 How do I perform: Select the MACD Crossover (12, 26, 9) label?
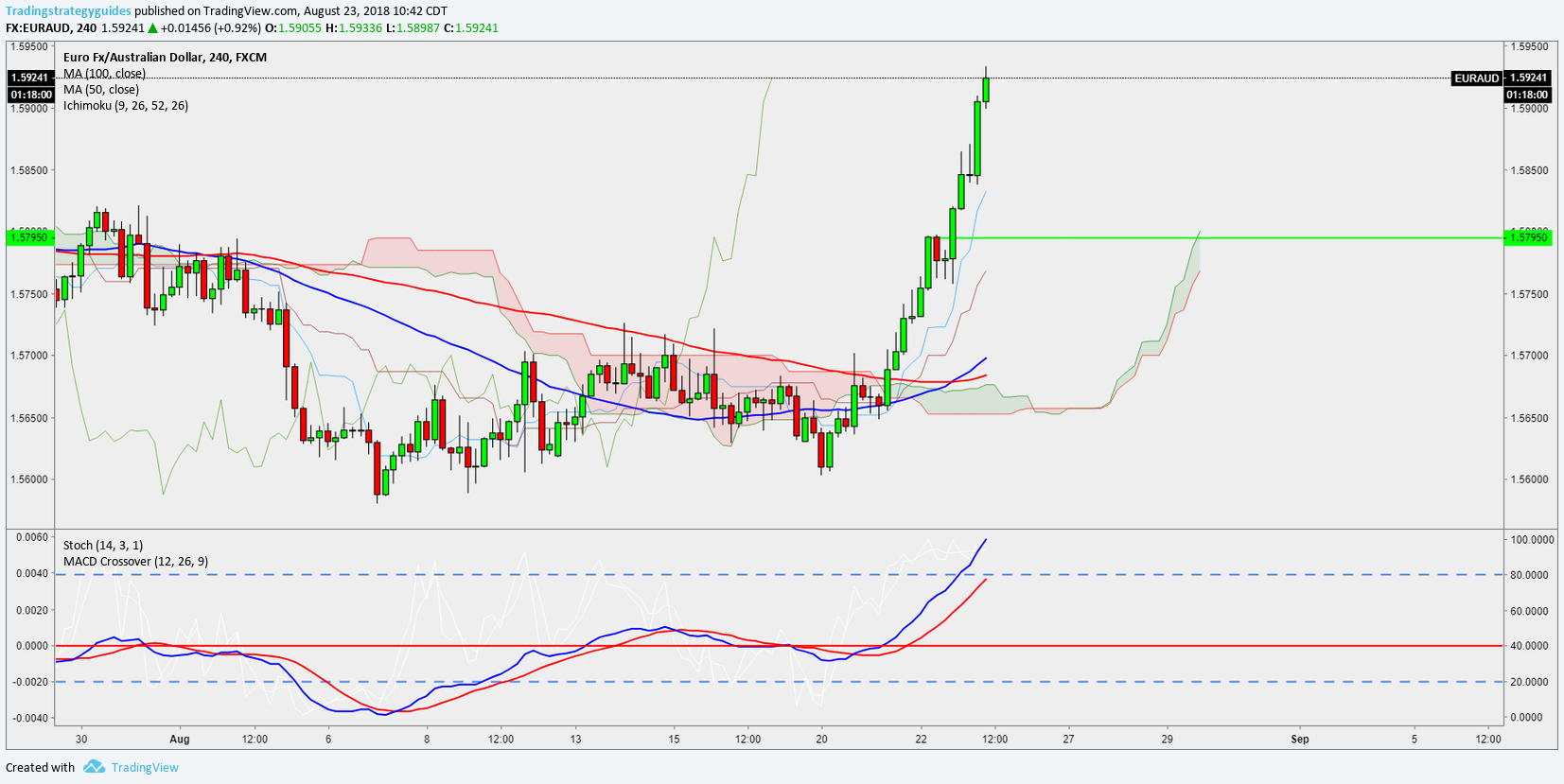(135, 562)
